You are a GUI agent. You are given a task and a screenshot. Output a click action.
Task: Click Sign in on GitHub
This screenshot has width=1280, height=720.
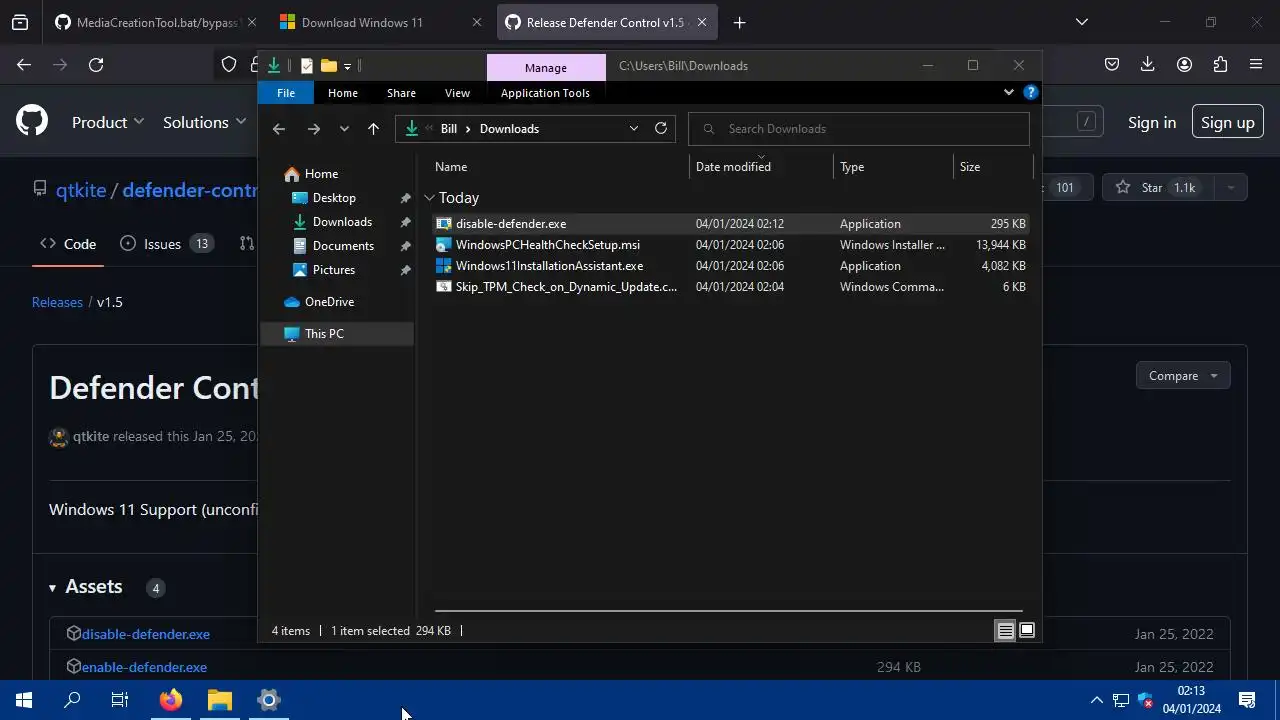(1152, 122)
